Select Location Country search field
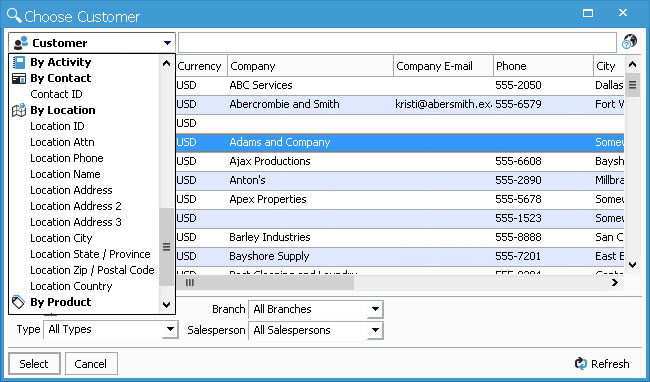The image size is (650, 382). (x=71, y=286)
